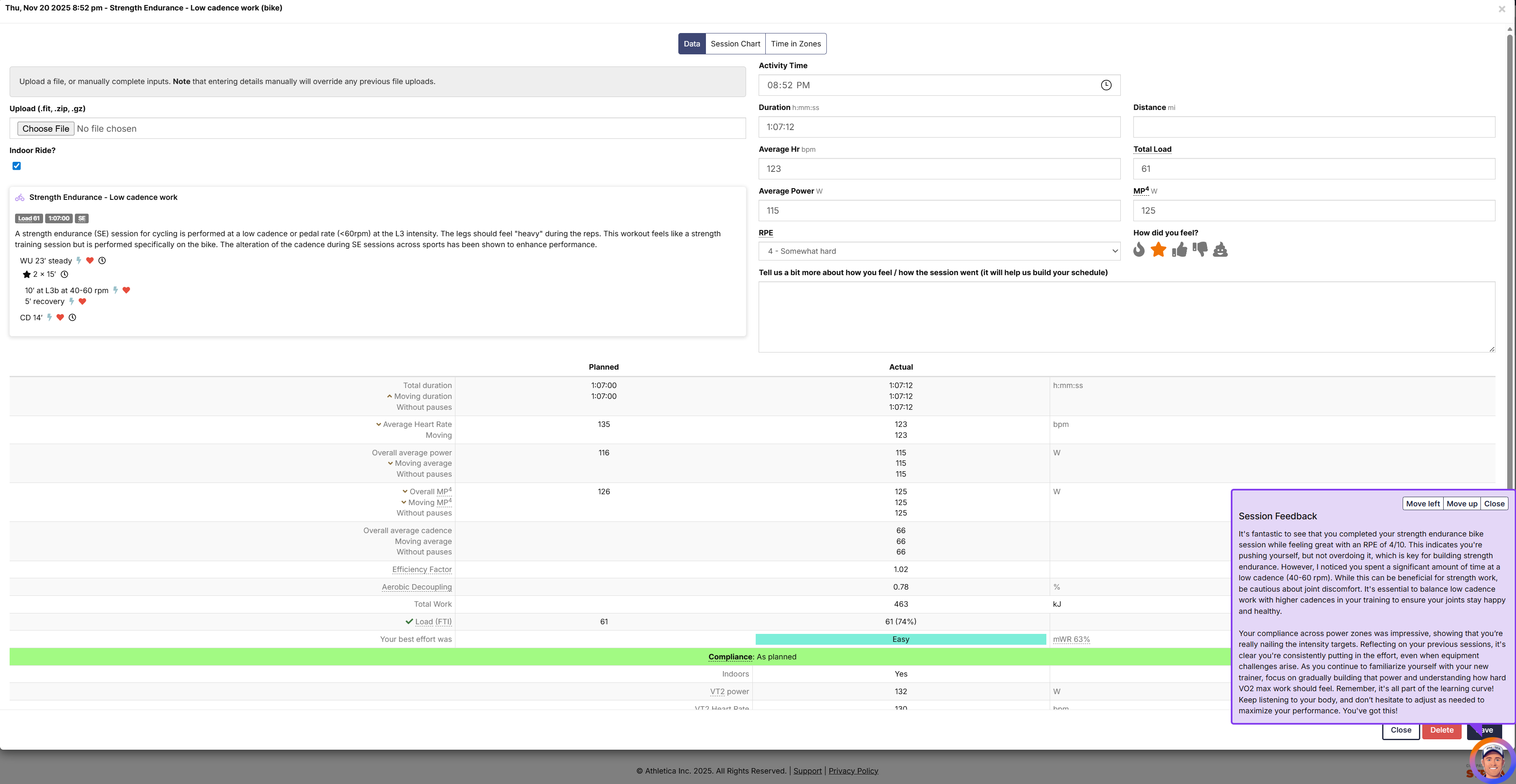
Task: Click the clock icon in Activity Time field
Action: click(1106, 85)
